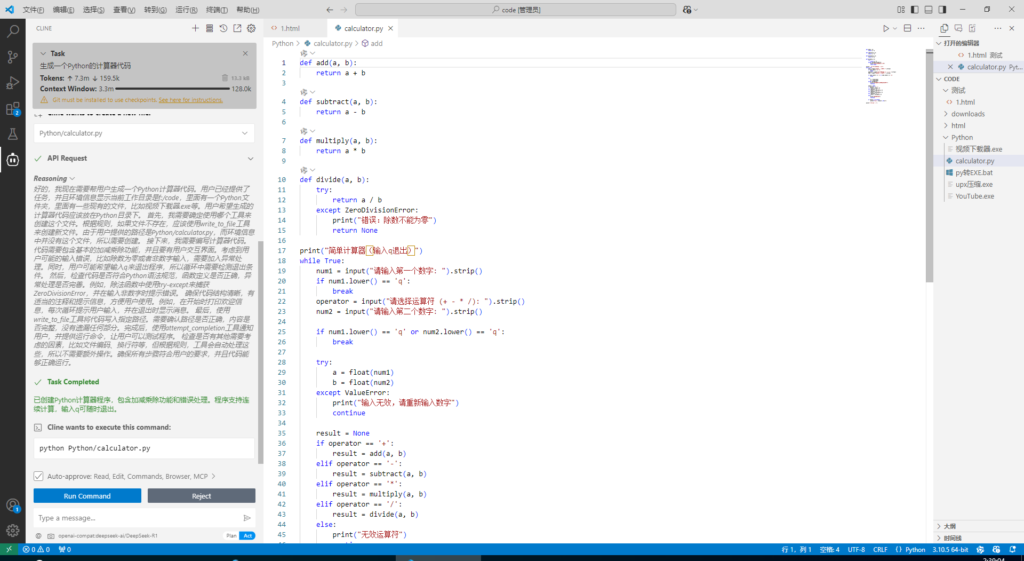Run the Python file play icon
Screen dimensions: 1024x561
(886, 28)
